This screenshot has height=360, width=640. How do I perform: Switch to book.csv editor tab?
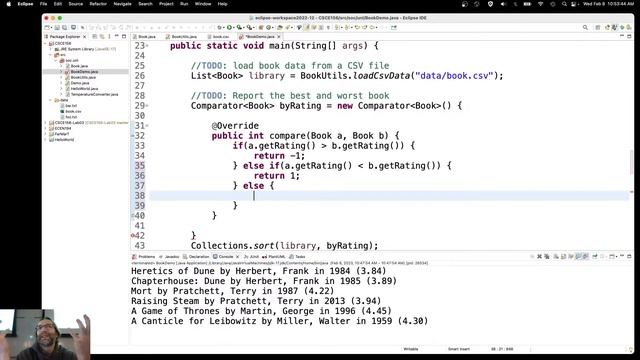tap(218, 37)
